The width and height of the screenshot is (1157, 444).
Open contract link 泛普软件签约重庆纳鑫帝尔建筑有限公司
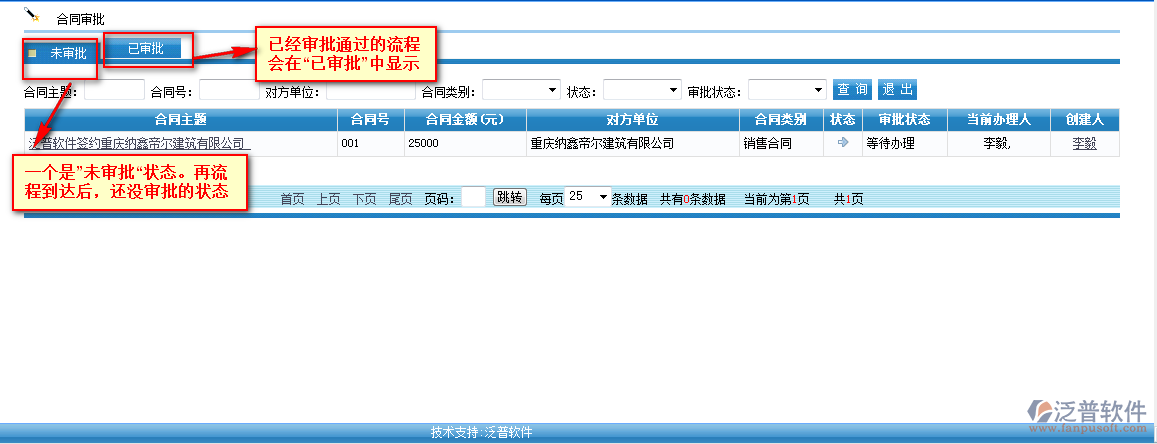(138, 144)
